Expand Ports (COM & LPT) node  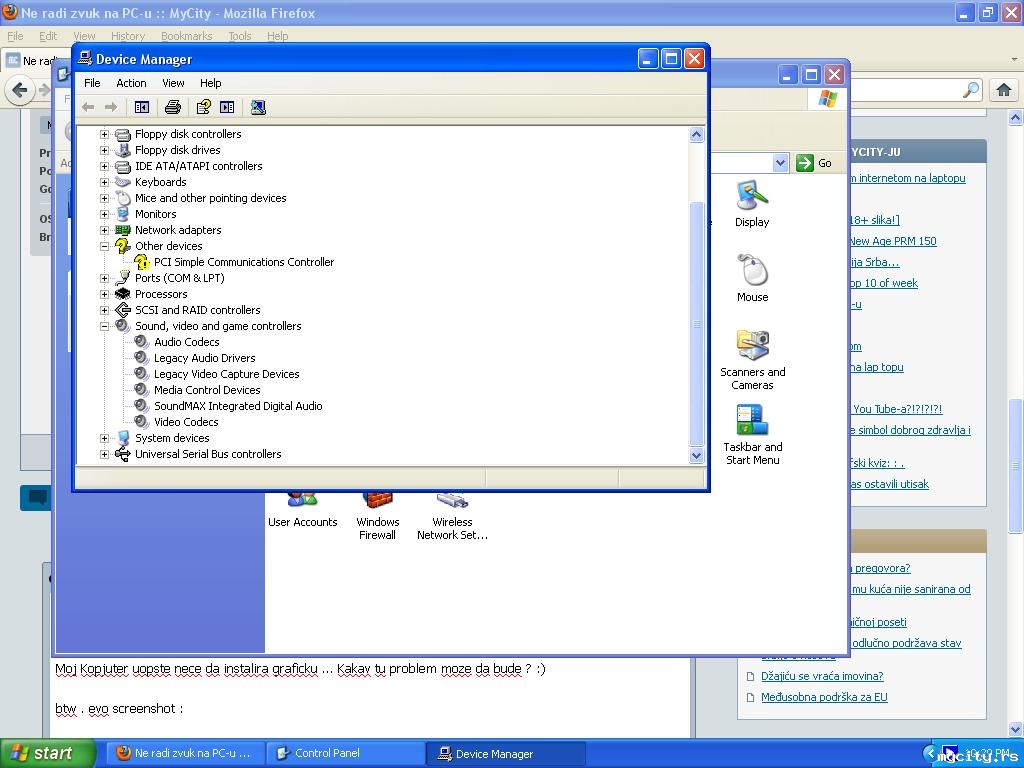coord(104,278)
